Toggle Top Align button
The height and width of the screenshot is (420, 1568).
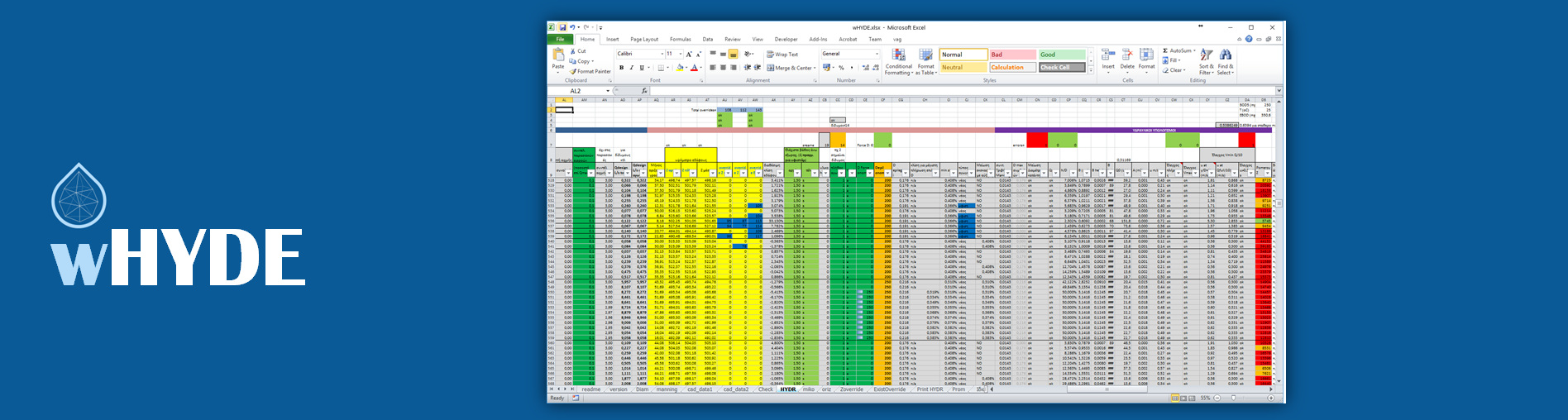pos(713,54)
